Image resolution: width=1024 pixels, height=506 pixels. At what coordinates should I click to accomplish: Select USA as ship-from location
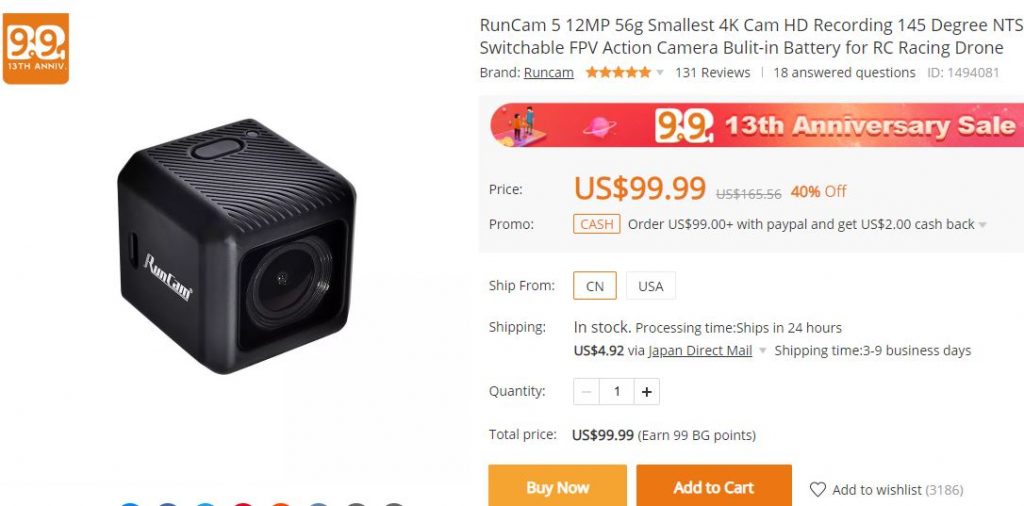[x=650, y=286]
